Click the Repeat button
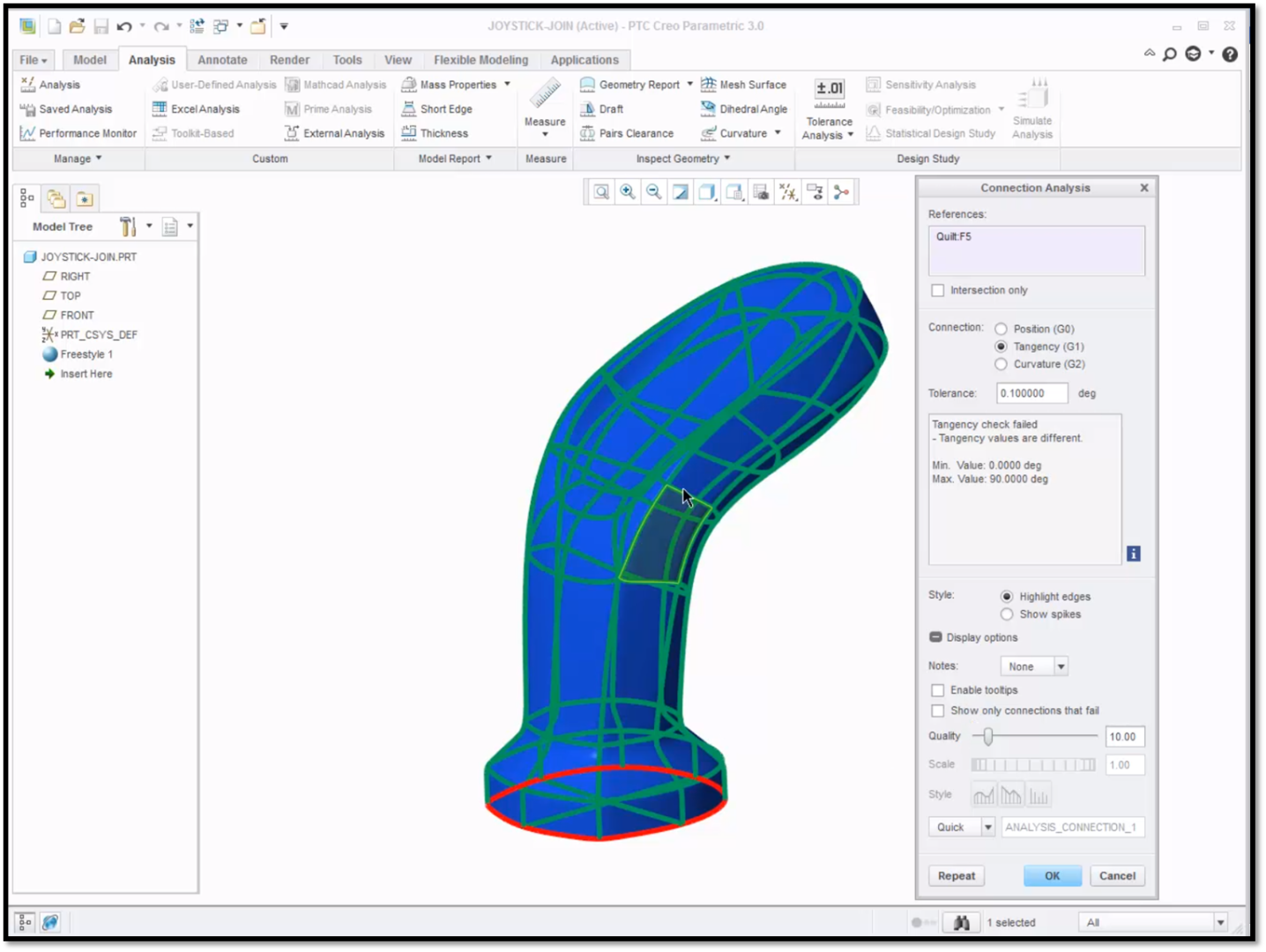This screenshot has height=952, width=1266. click(x=957, y=875)
